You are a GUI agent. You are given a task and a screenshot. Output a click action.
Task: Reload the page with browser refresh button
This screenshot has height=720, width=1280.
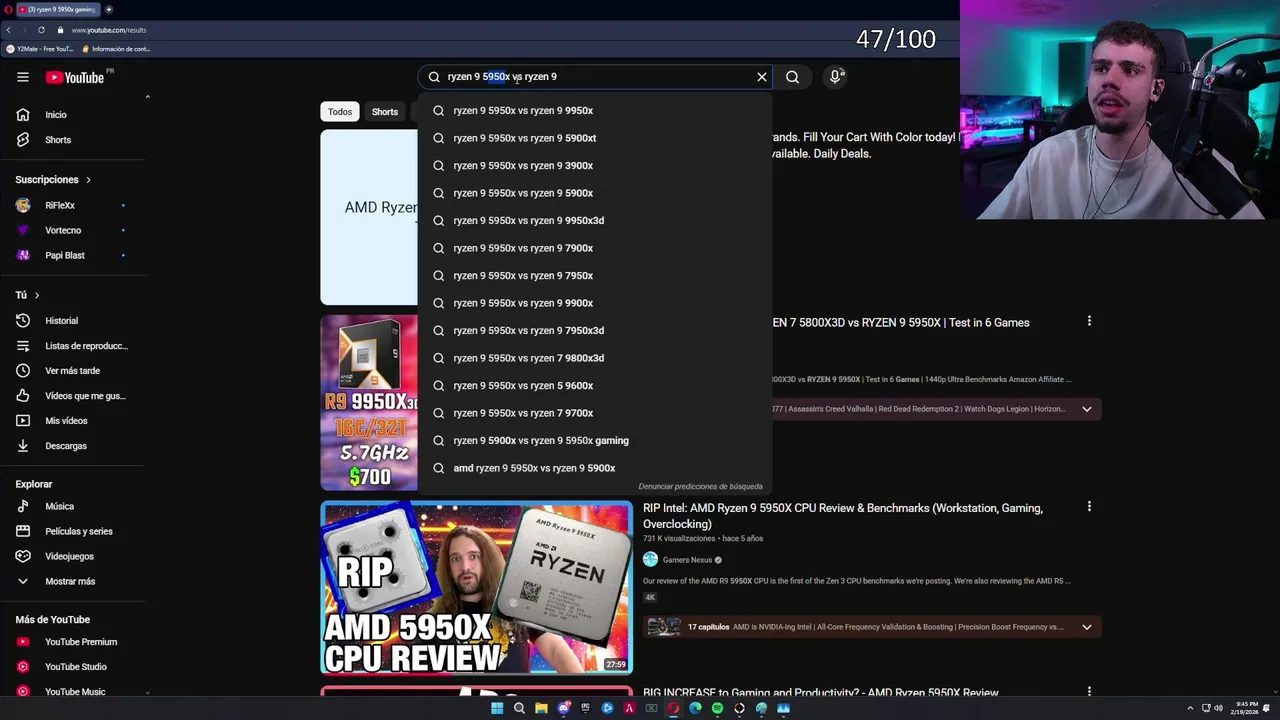[x=41, y=30]
